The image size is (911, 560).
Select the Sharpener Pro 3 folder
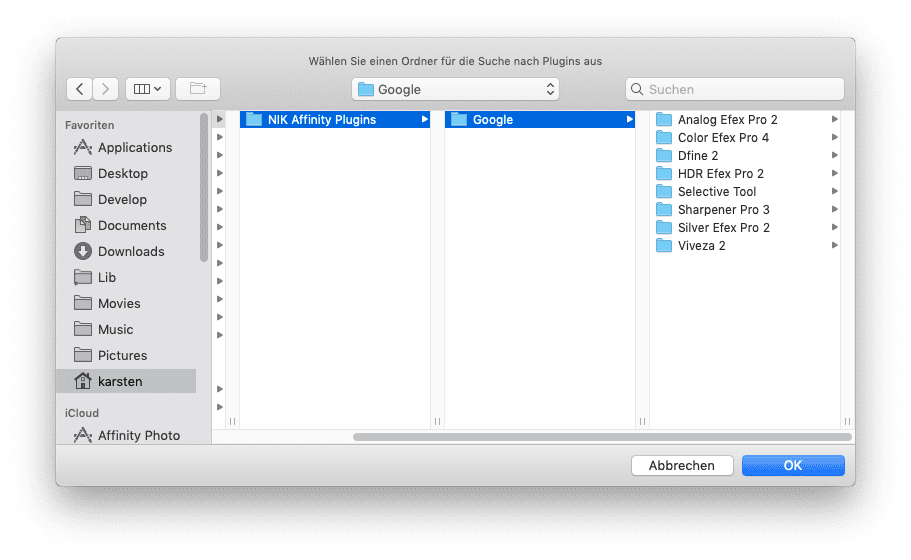[x=746, y=210]
